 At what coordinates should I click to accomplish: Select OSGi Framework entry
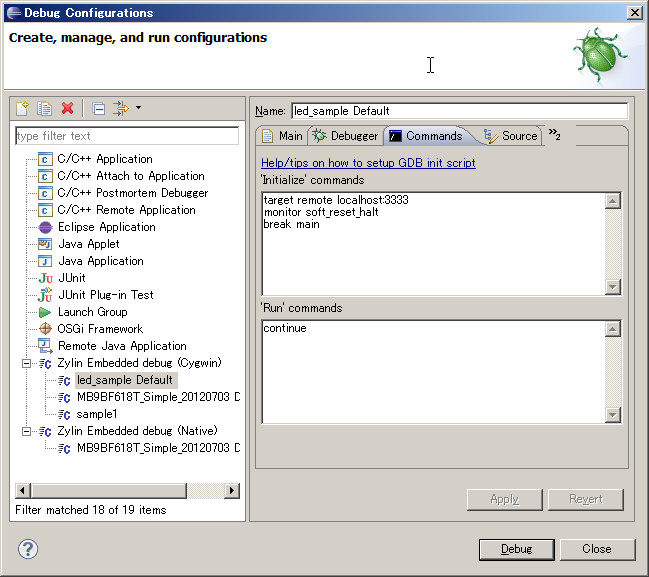(x=100, y=329)
